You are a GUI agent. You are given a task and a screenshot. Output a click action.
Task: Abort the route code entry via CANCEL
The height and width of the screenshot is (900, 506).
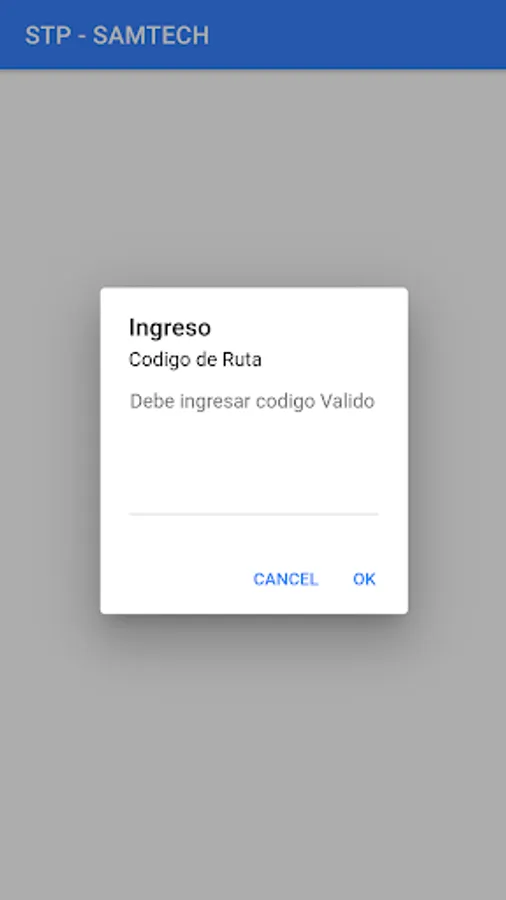(x=286, y=579)
